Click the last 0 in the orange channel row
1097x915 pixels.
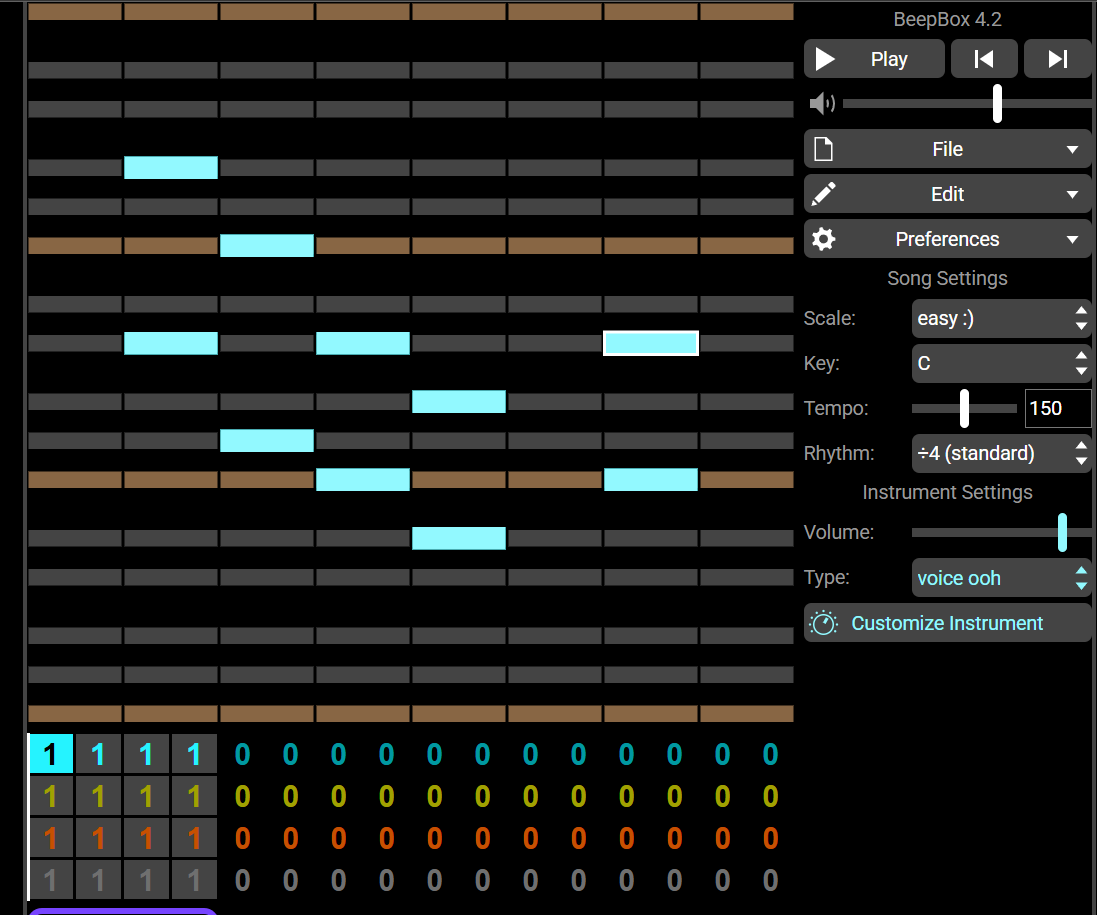pos(770,838)
